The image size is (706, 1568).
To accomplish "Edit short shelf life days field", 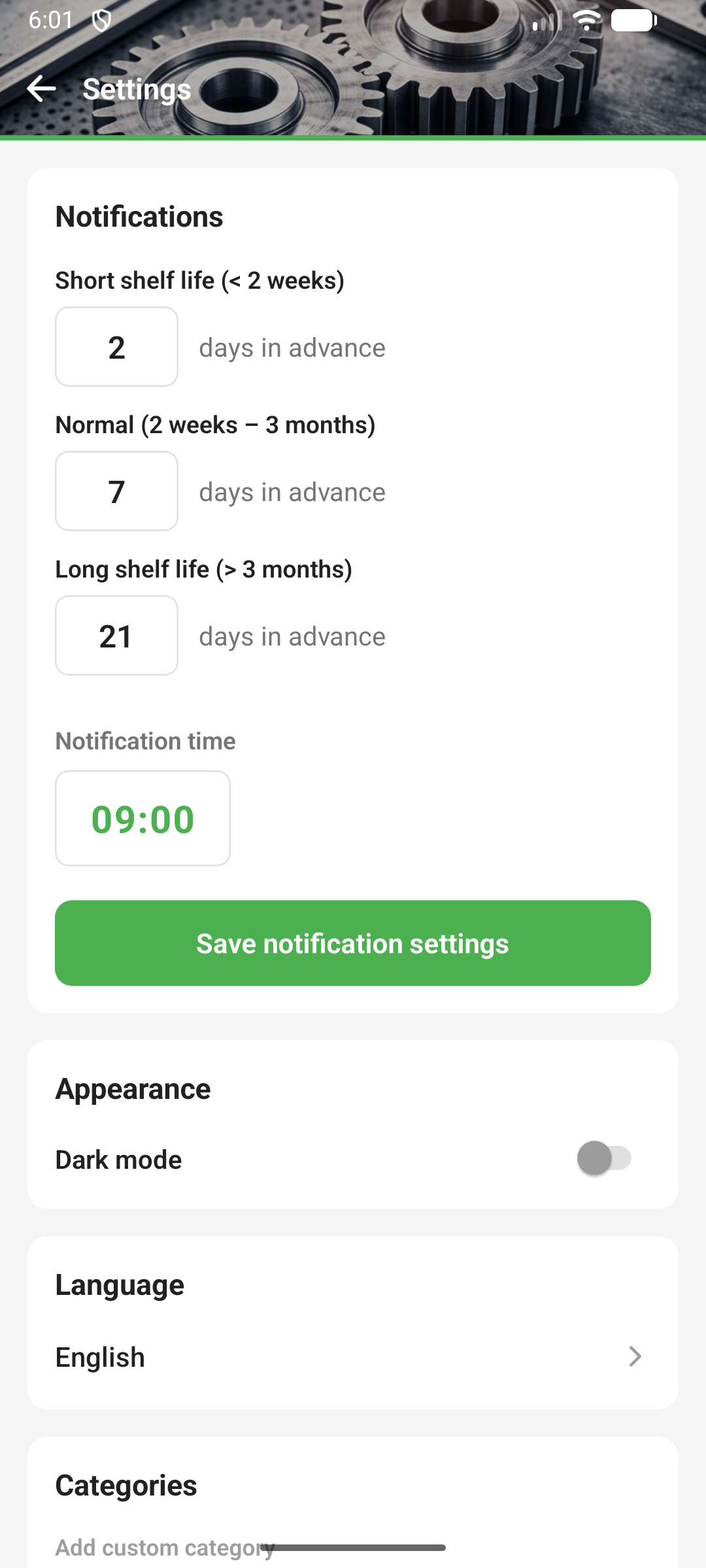I will [116, 347].
